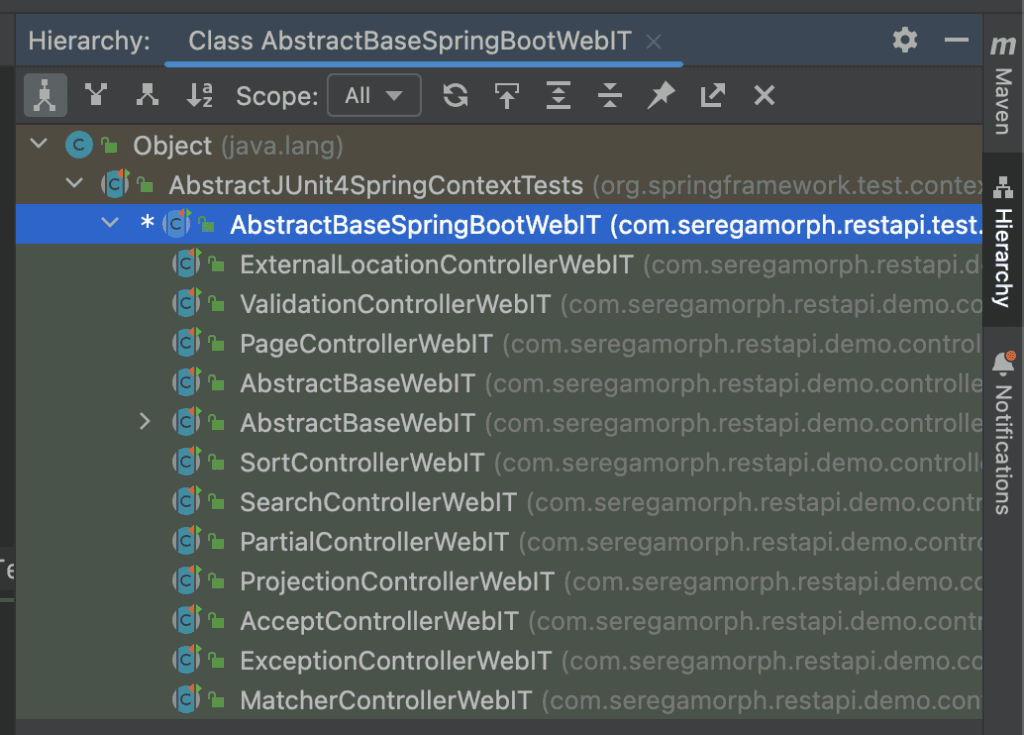Collapse the AbstractBaseSpringBootWebIT node
This screenshot has width=1024, height=735.
[x=110, y=223]
